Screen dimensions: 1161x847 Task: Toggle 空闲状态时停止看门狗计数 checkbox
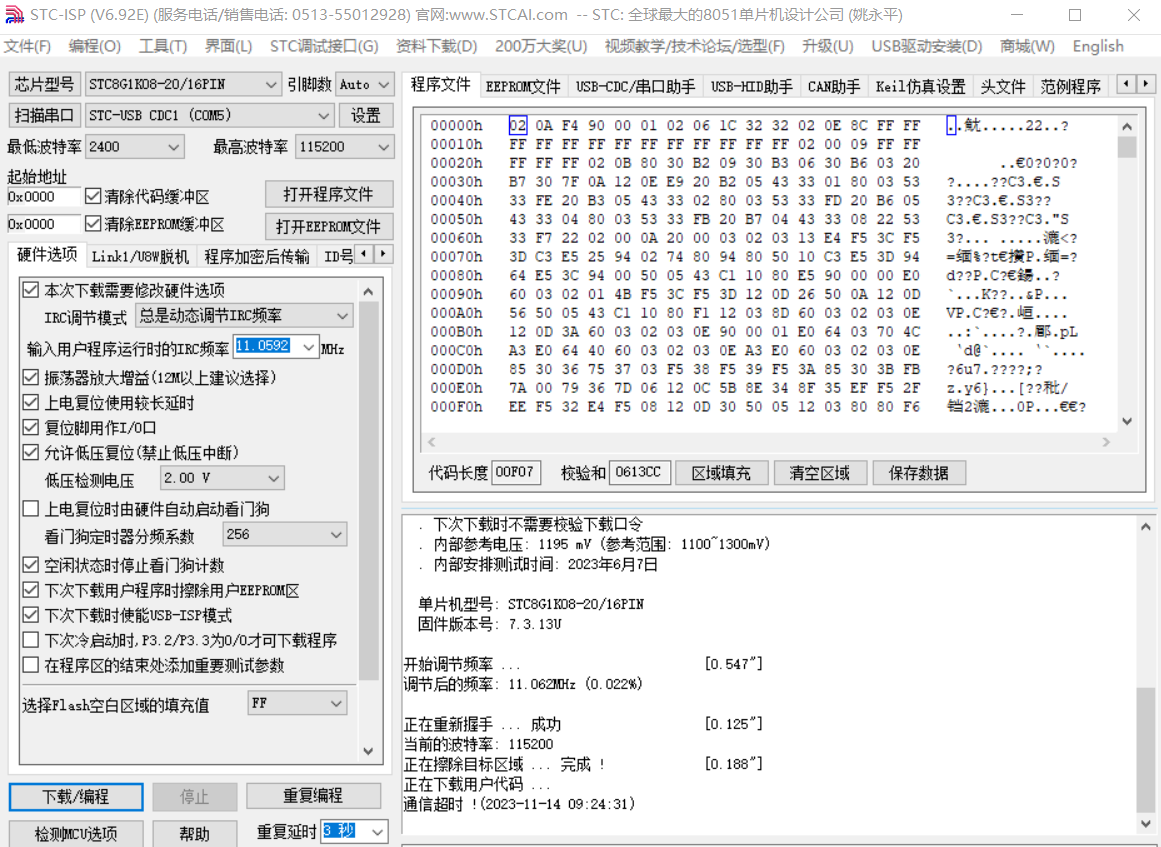(30, 565)
